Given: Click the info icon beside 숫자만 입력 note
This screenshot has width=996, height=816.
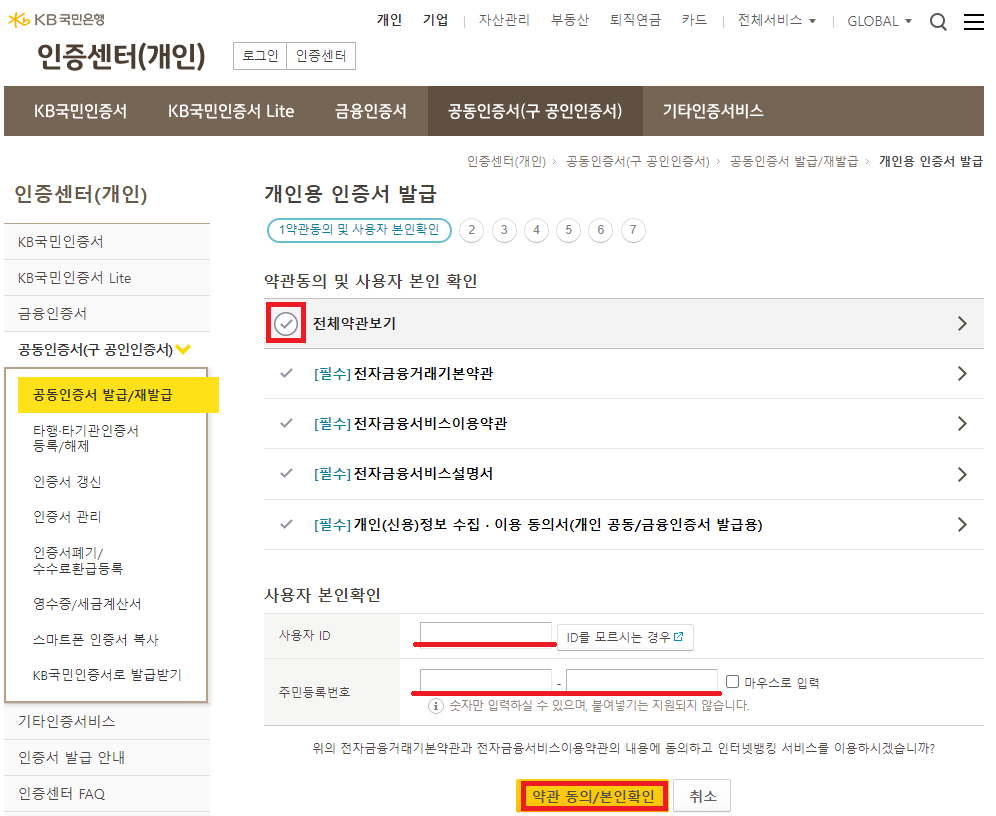Looking at the screenshot, I should pyautogui.click(x=435, y=706).
